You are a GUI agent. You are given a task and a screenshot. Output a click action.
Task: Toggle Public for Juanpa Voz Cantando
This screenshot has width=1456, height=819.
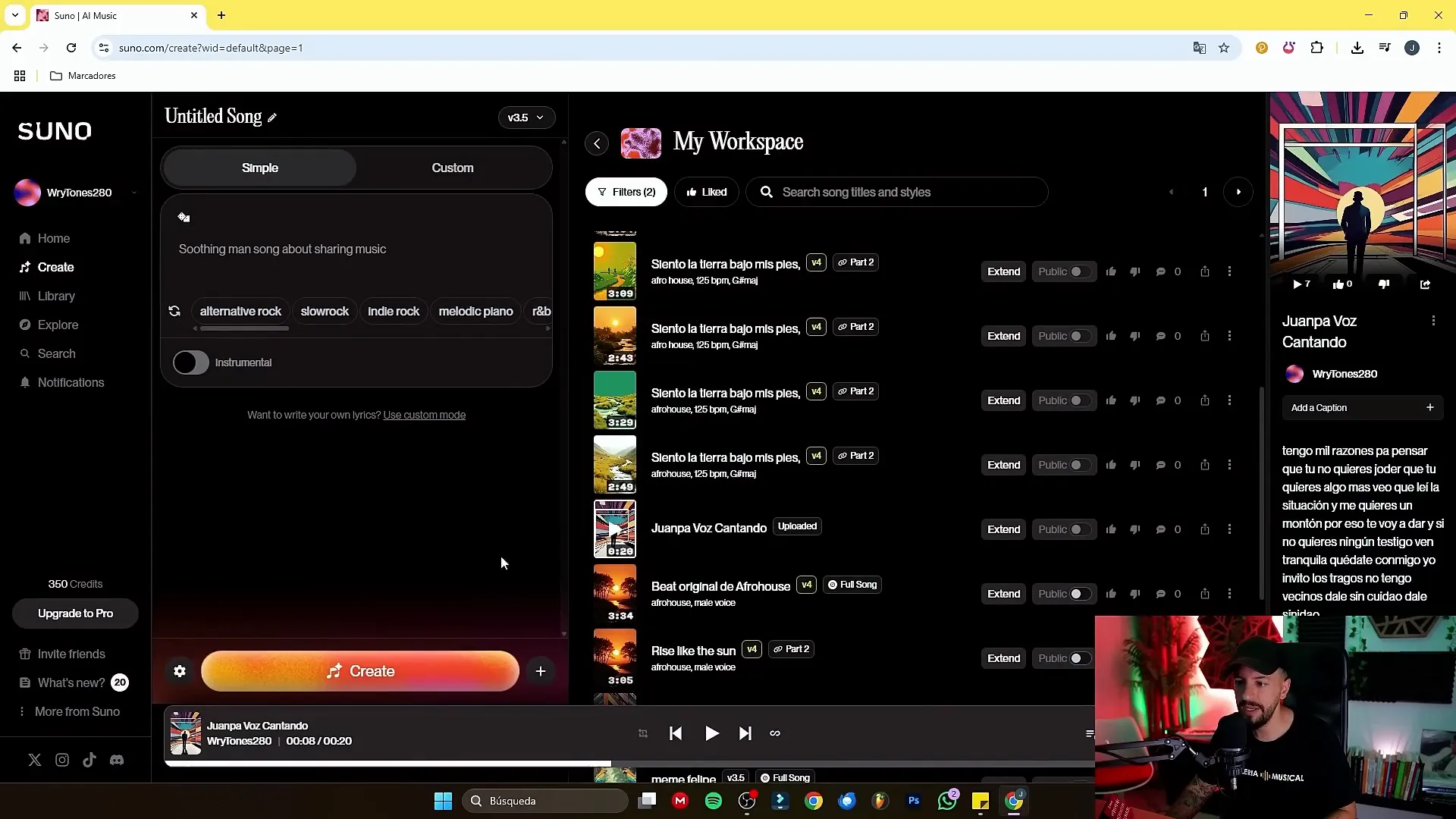pyautogui.click(x=1064, y=529)
